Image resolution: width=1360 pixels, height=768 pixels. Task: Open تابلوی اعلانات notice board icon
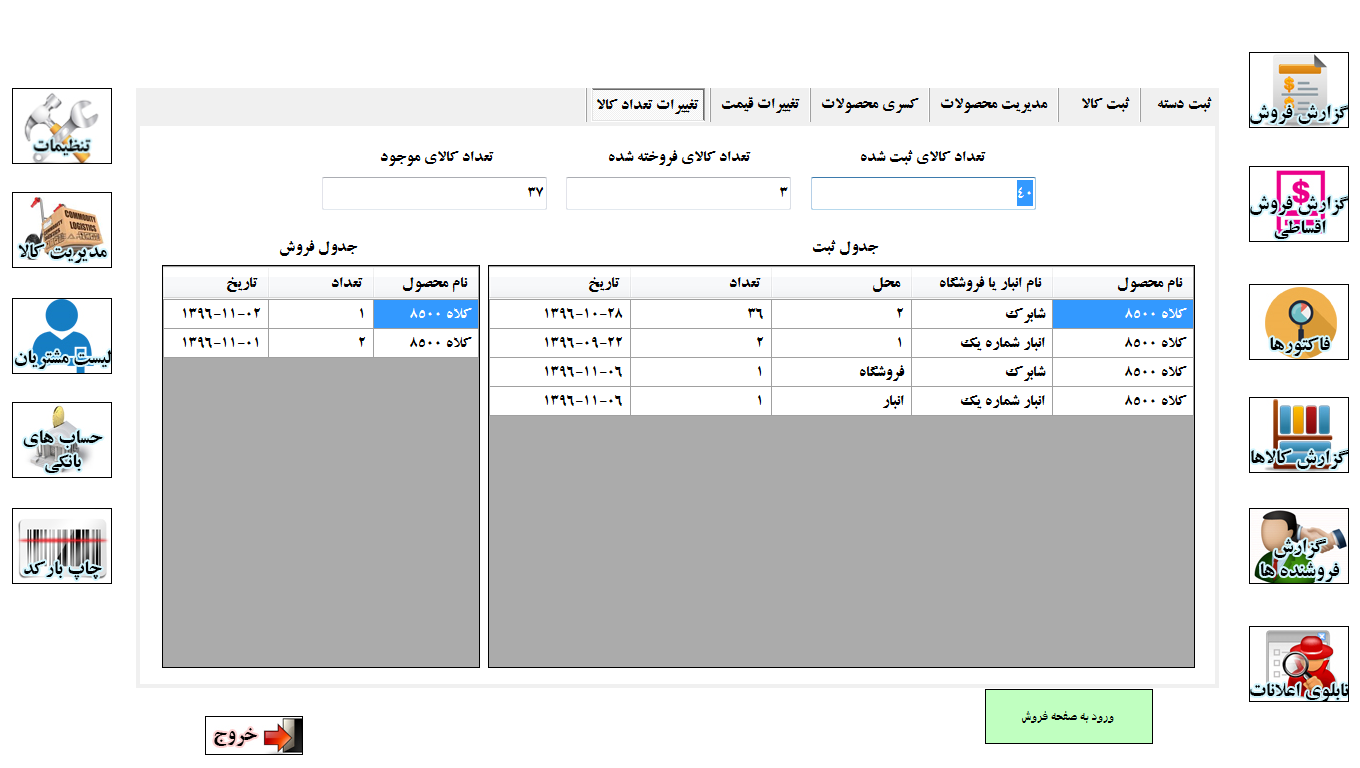pyautogui.click(x=1298, y=664)
